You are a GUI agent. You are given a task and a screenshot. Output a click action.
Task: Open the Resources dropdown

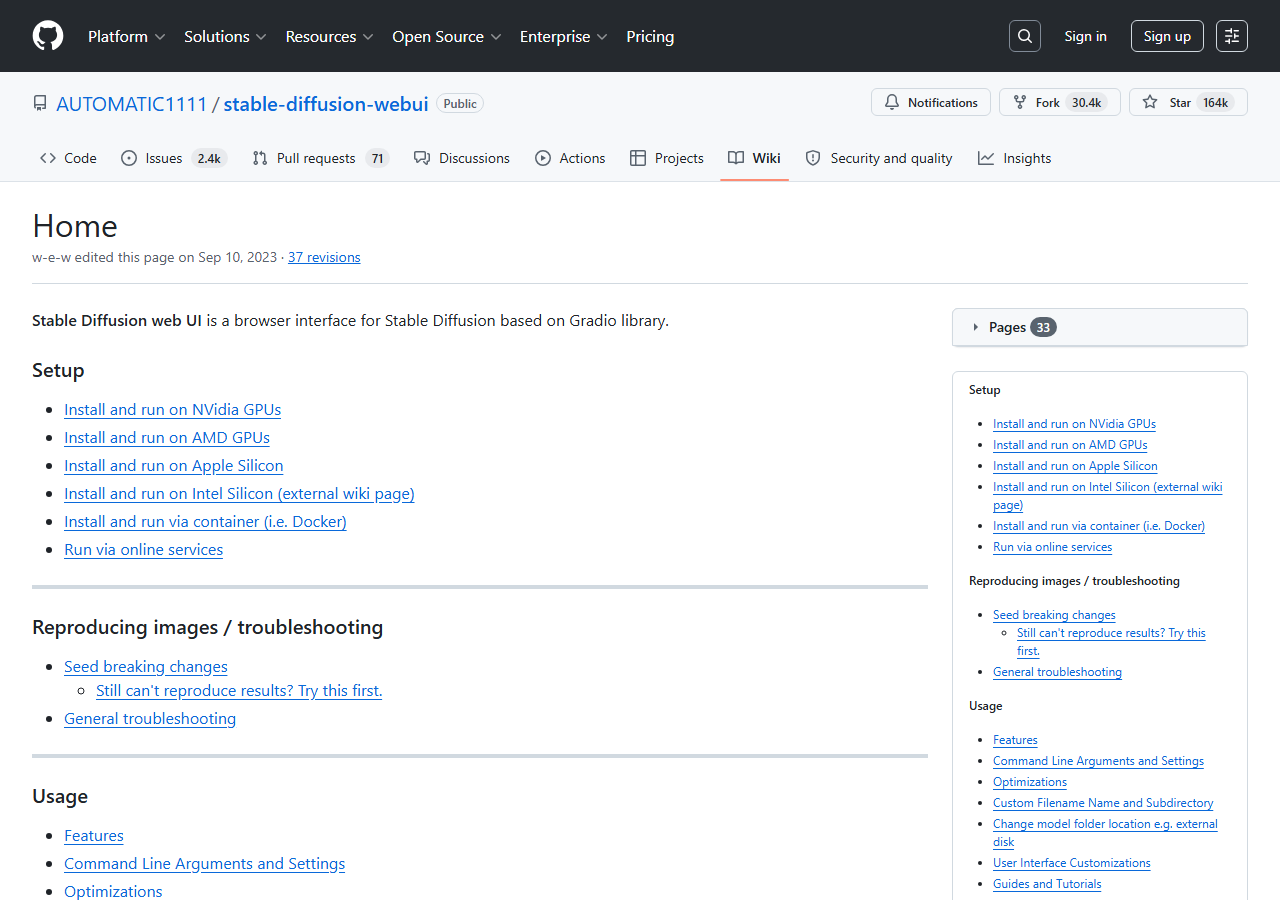click(329, 36)
